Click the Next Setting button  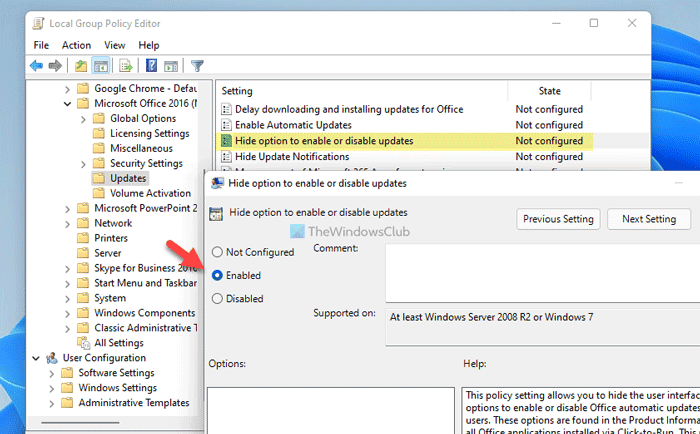649,219
